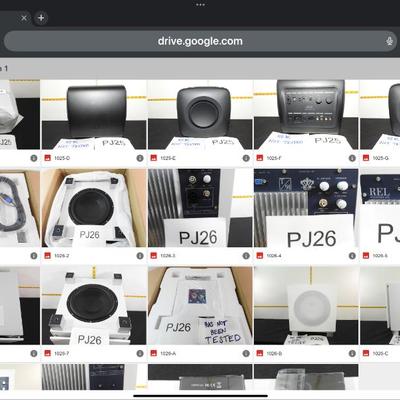
Task: Open the info button for file 1026-A
Action: pos(246,353)
